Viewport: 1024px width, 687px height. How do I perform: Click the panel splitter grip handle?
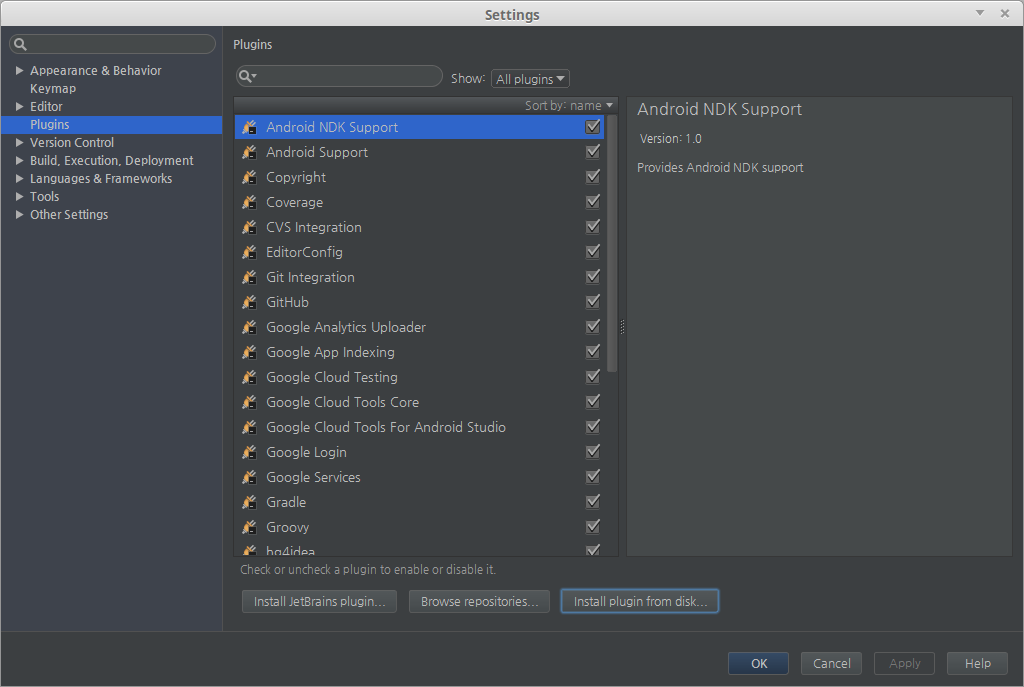coord(622,327)
